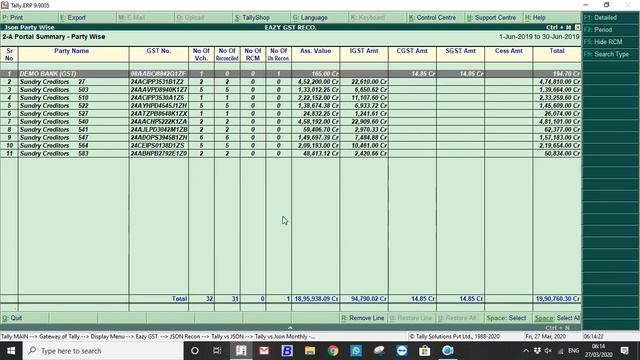
Task: Click the Cess Amt column header
Action: [509, 51]
